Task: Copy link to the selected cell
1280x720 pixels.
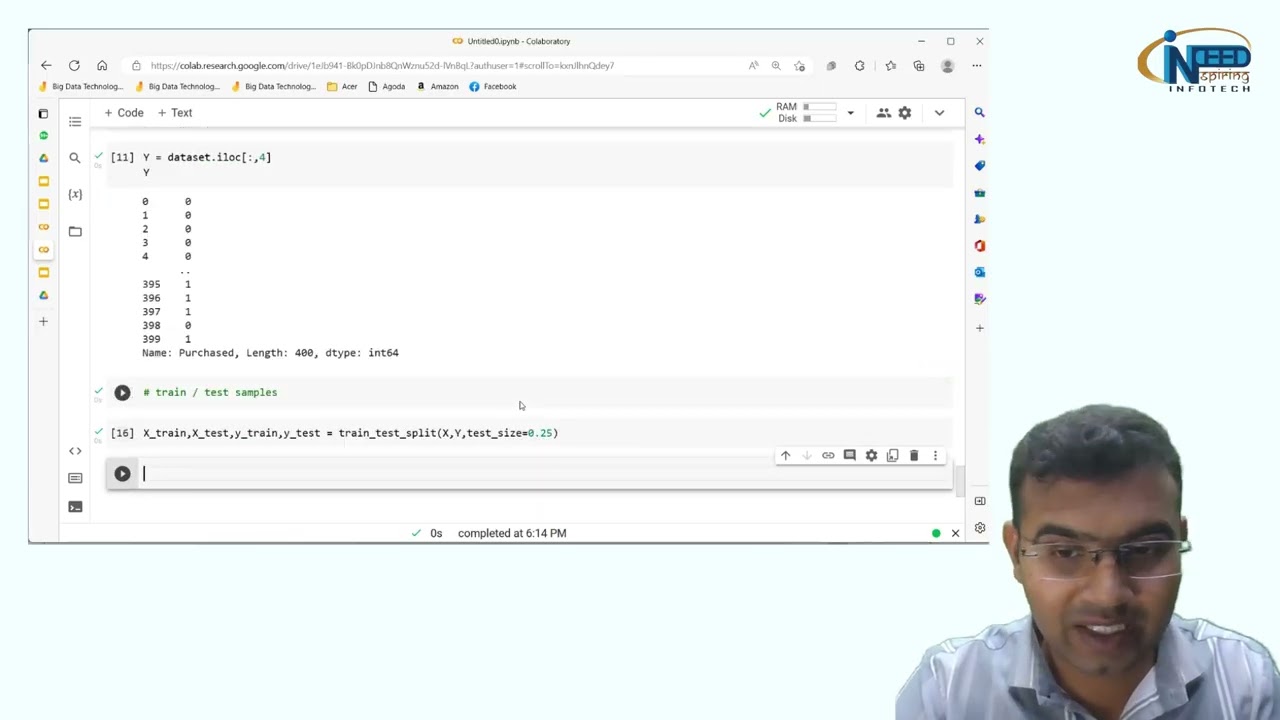Action: point(828,456)
